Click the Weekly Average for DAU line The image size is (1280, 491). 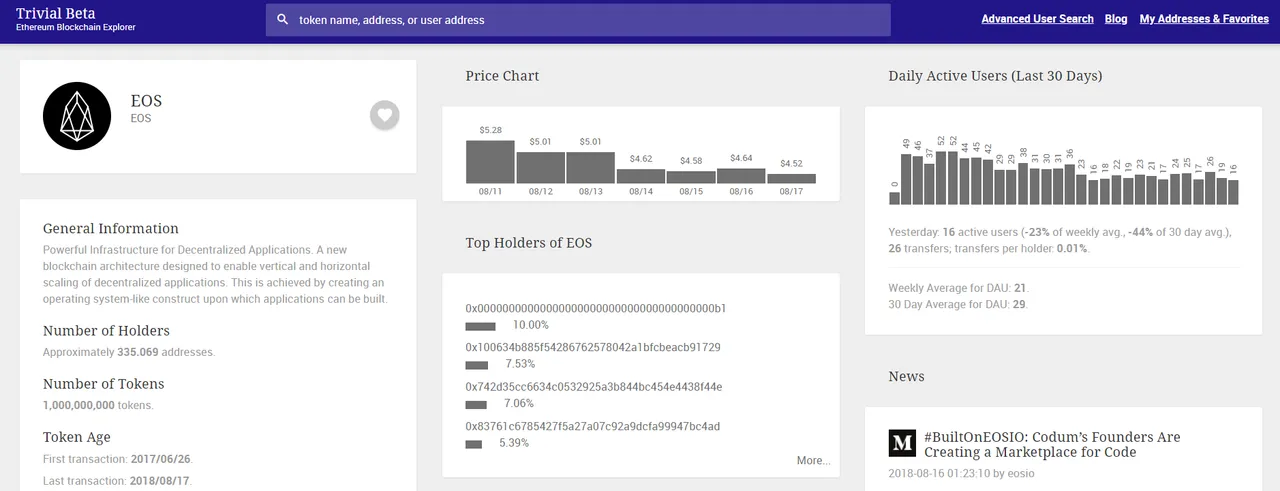tap(958, 288)
